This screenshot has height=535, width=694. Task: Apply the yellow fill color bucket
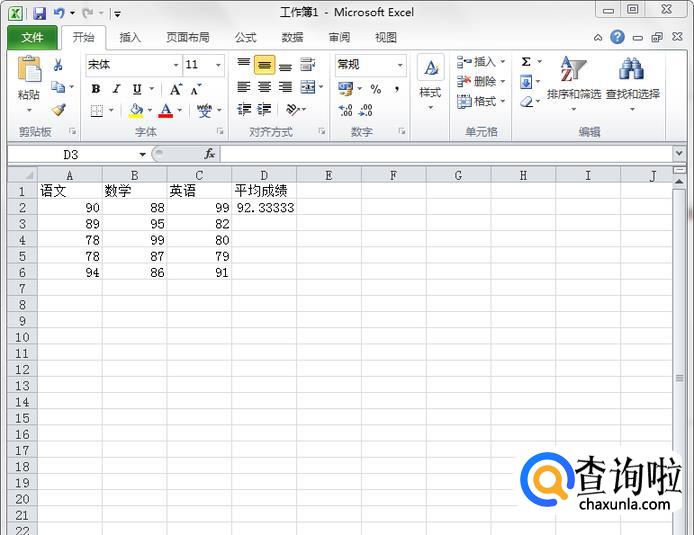[x=136, y=110]
